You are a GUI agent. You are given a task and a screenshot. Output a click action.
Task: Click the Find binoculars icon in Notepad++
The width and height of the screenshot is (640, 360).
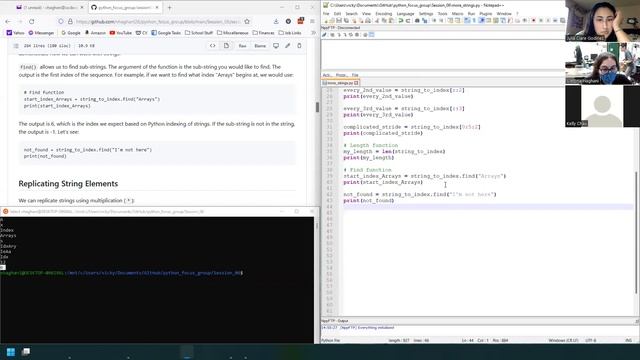coord(417,20)
